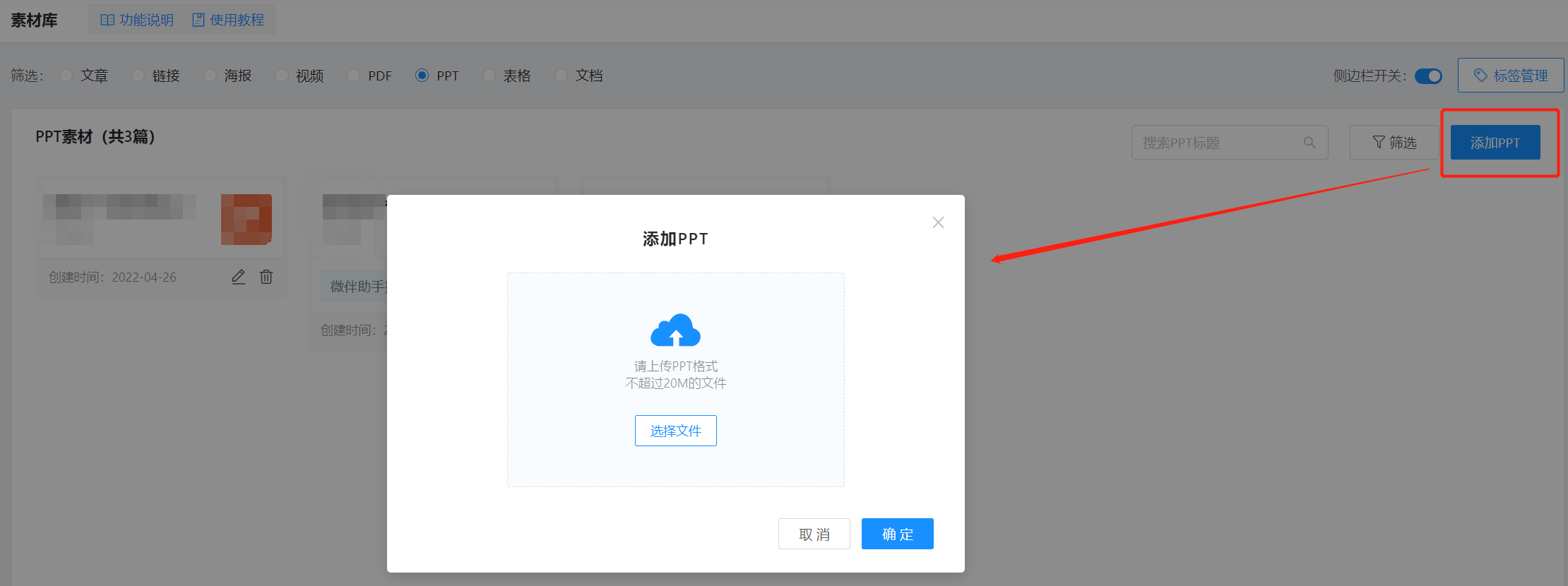The height and width of the screenshot is (586, 1568).
Task: Open 标签管理 button
Action: point(1511,75)
